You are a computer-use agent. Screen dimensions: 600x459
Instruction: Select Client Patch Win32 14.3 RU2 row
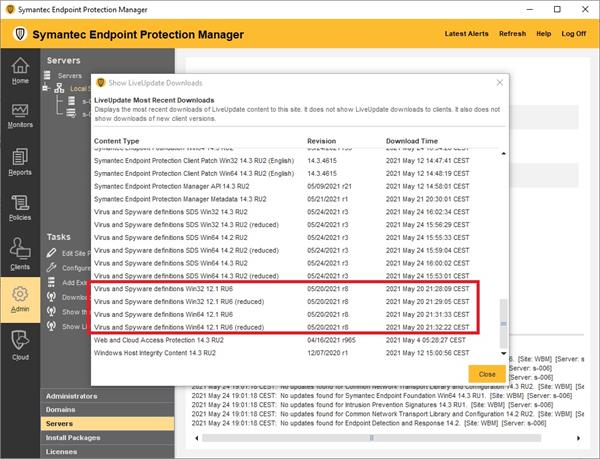click(x=295, y=161)
